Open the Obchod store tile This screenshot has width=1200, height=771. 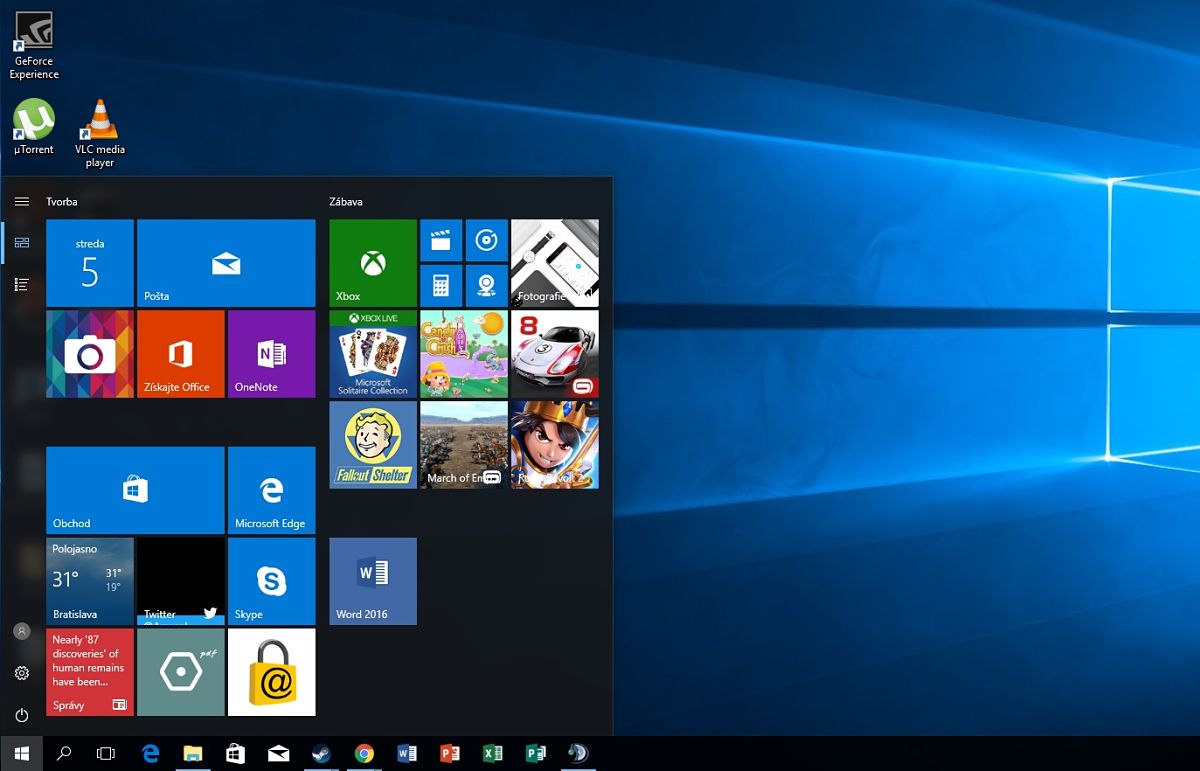(x=135, y=490)
